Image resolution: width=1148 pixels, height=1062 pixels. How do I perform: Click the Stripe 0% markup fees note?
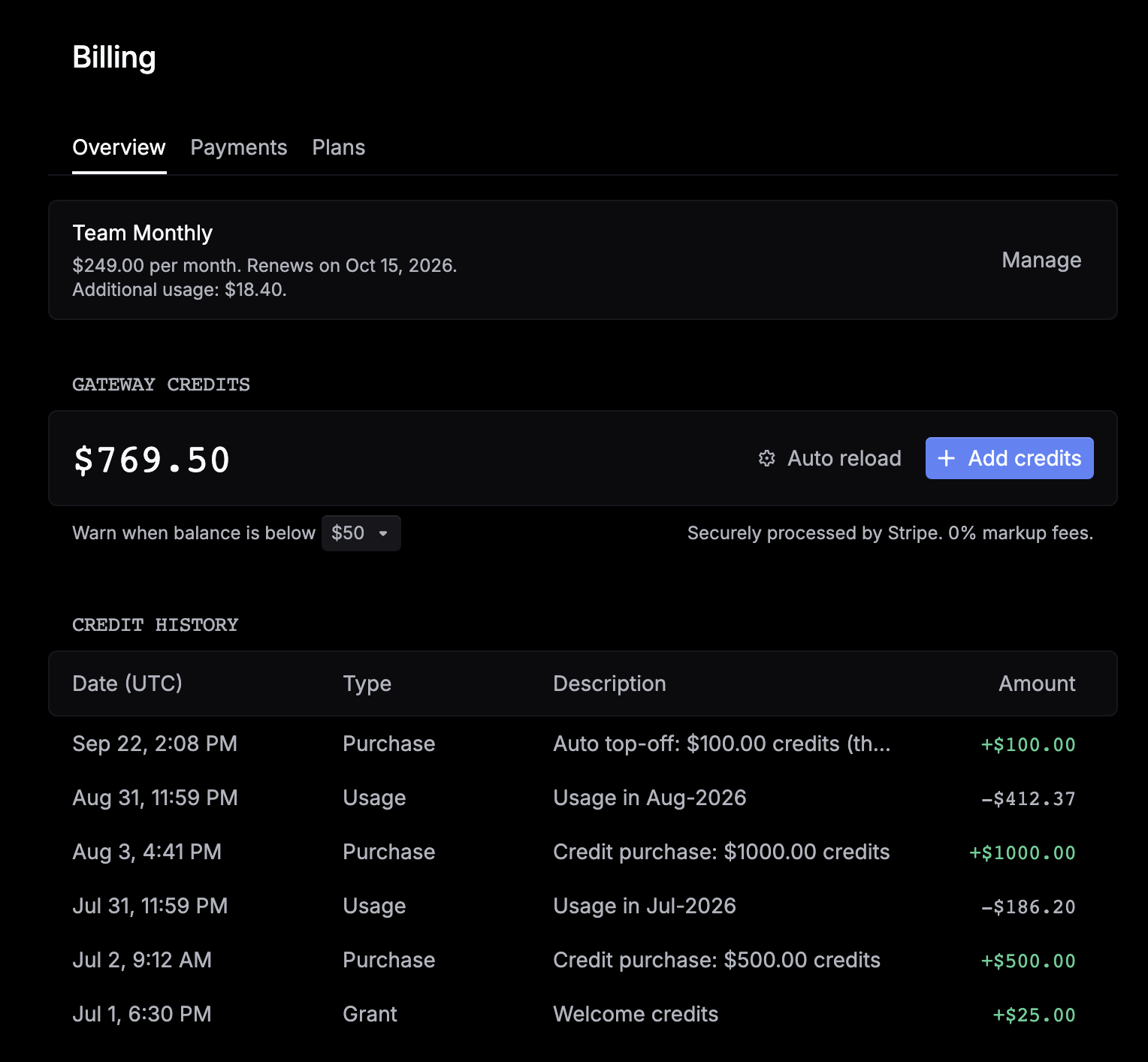click(x=890, y=533)
